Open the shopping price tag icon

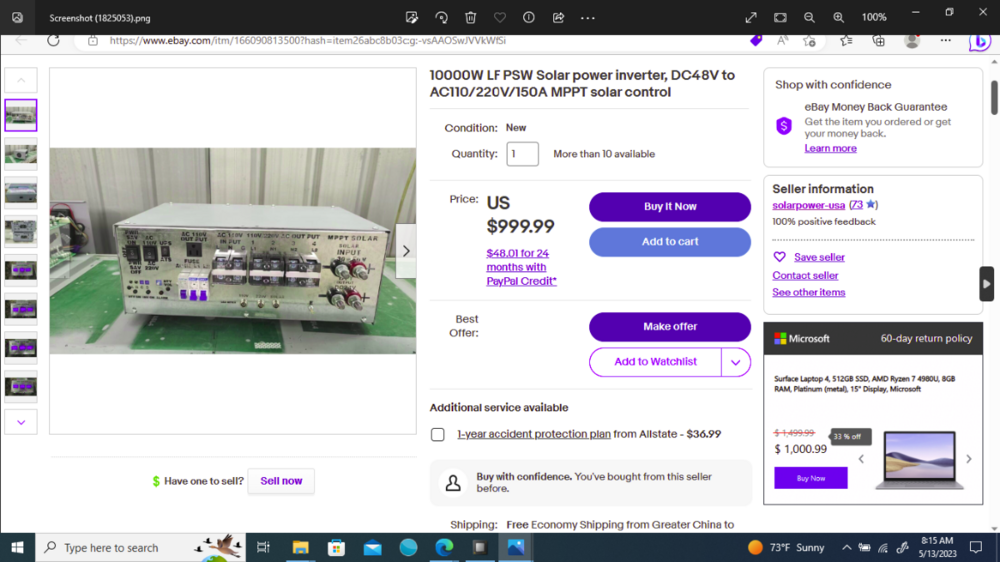click(756, 41)
